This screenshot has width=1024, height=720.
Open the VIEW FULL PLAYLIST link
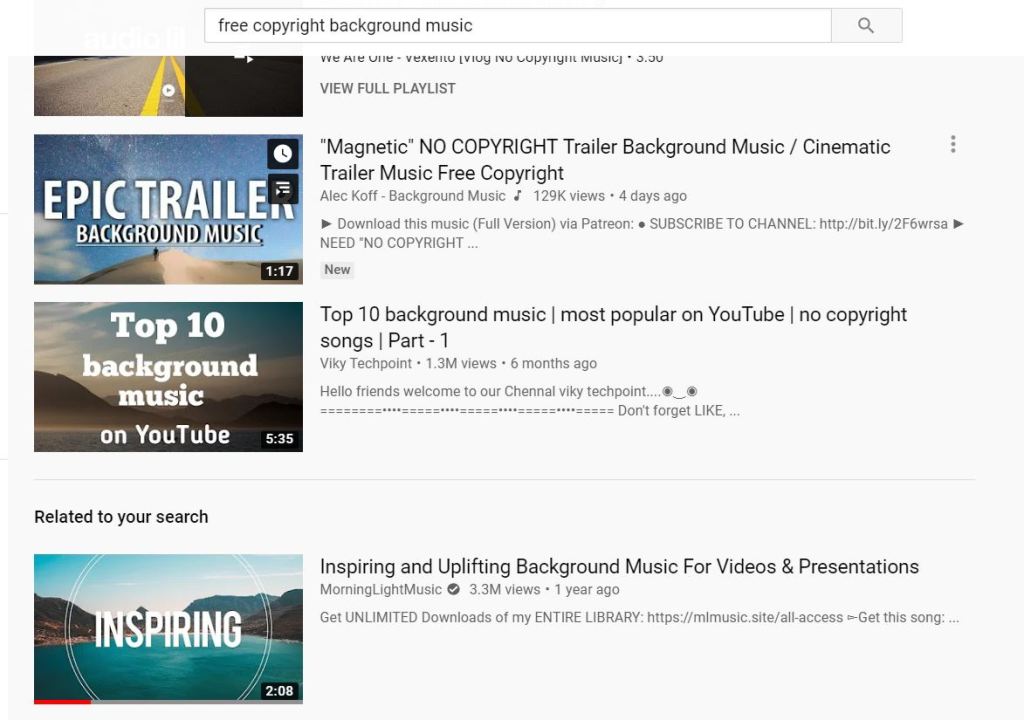(387, 88)
